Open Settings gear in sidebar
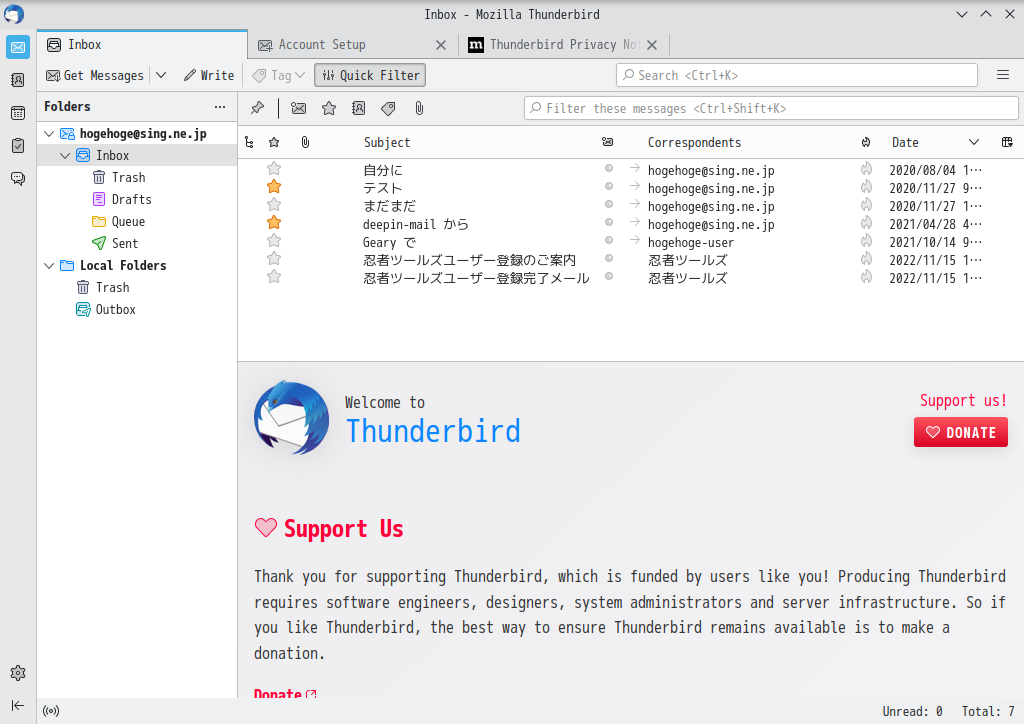1024x724 pixels. pyautogui.click(x=18, y=673)
